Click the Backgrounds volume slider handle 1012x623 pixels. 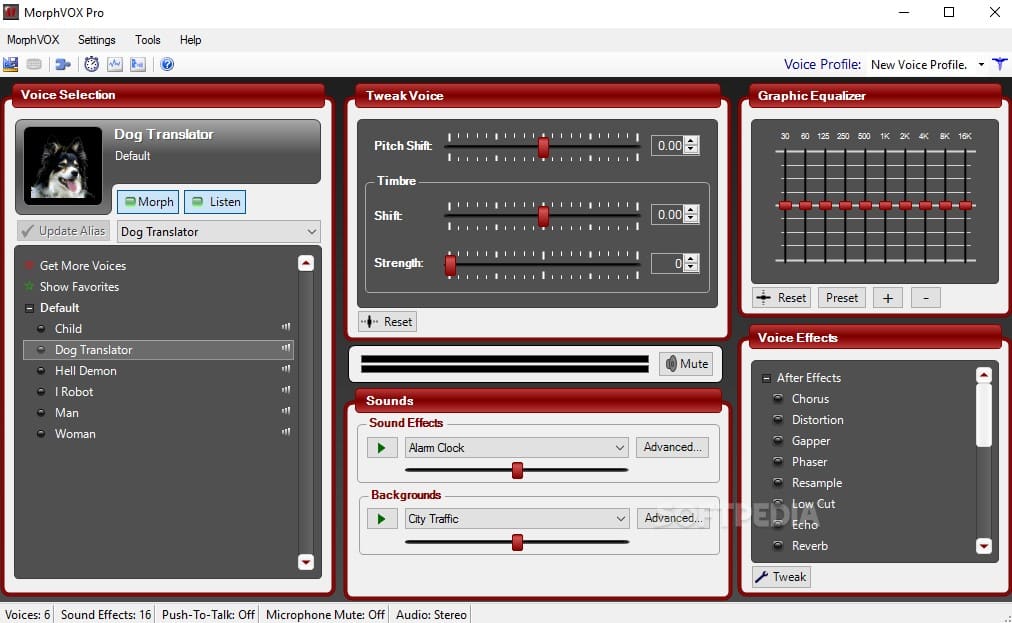[517, 542]
